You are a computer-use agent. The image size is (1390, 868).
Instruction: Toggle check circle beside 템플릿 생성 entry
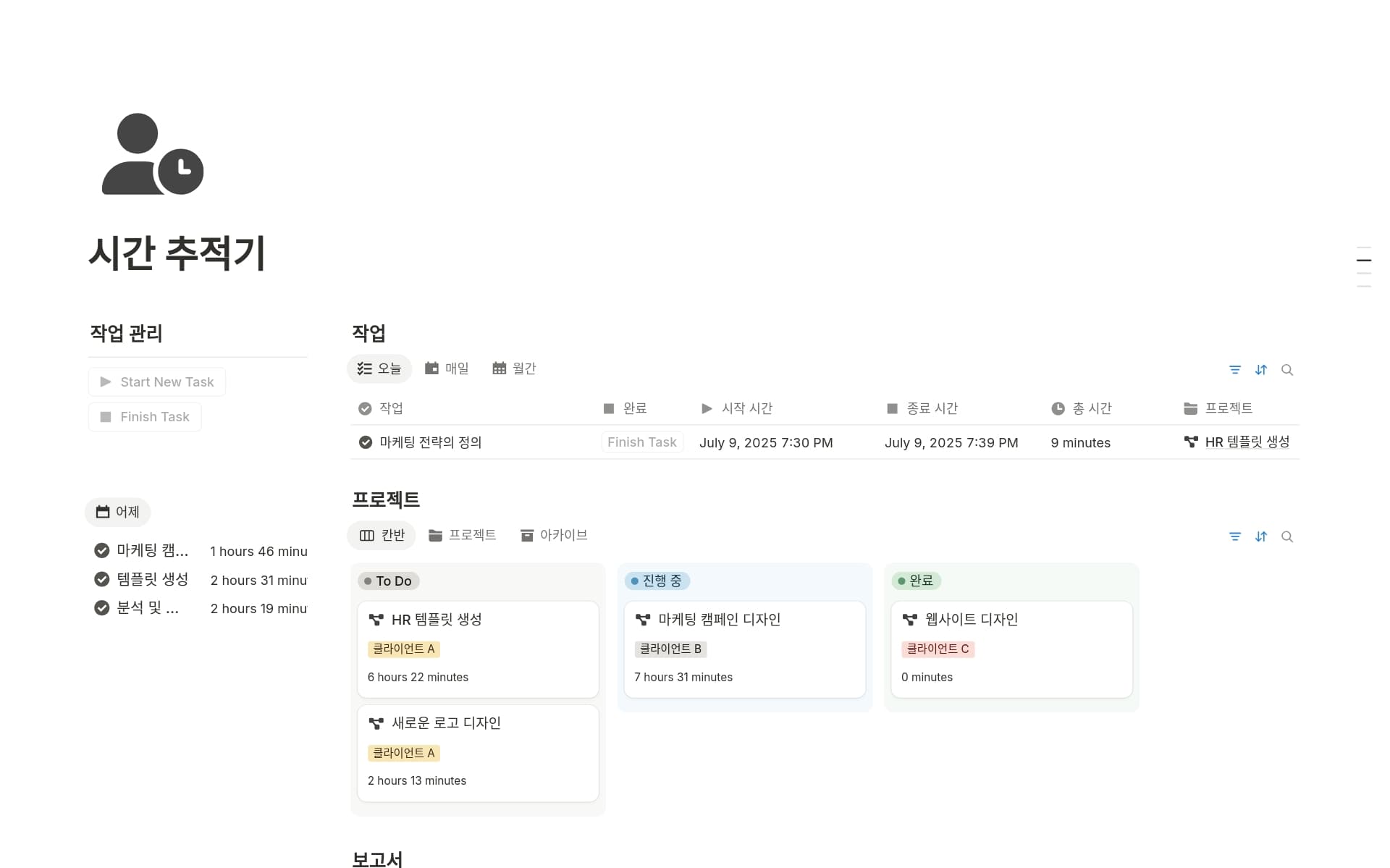[102, 579]
